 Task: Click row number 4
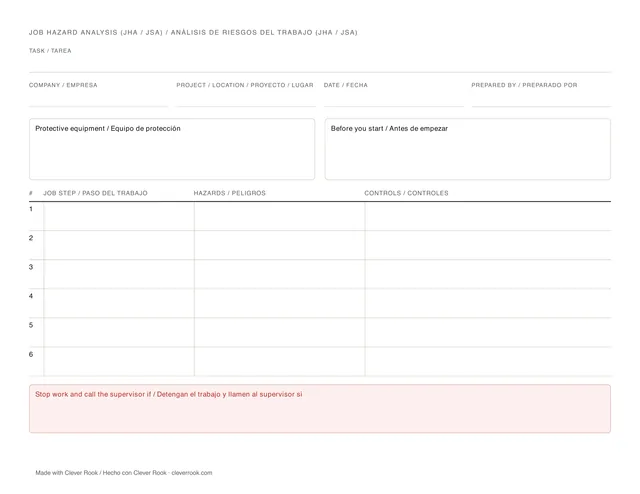[31, 296]
